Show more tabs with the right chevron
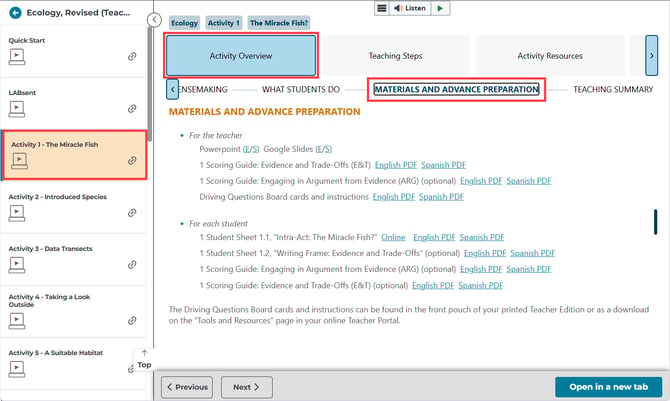 pyautogui.click(x=651, y=56)
